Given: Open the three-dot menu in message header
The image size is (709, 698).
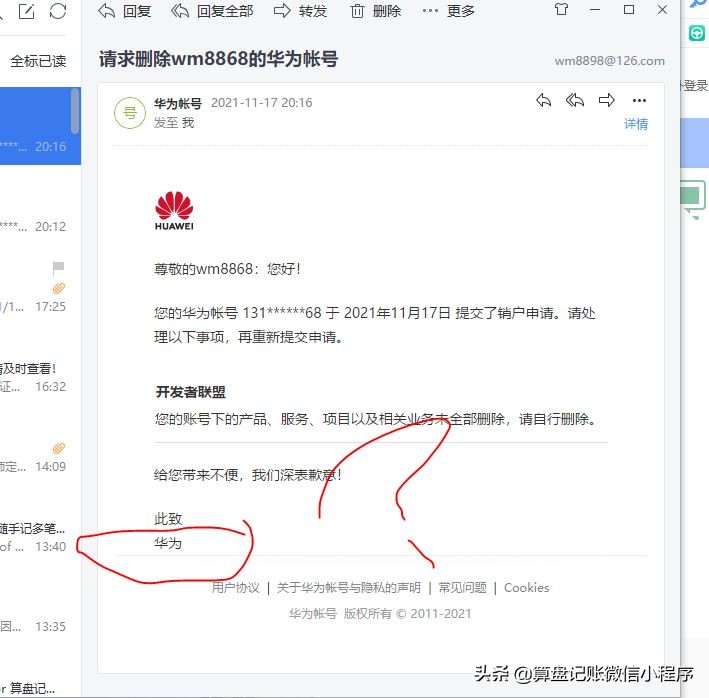Looking at the screenshot, I should coord(639,100).
